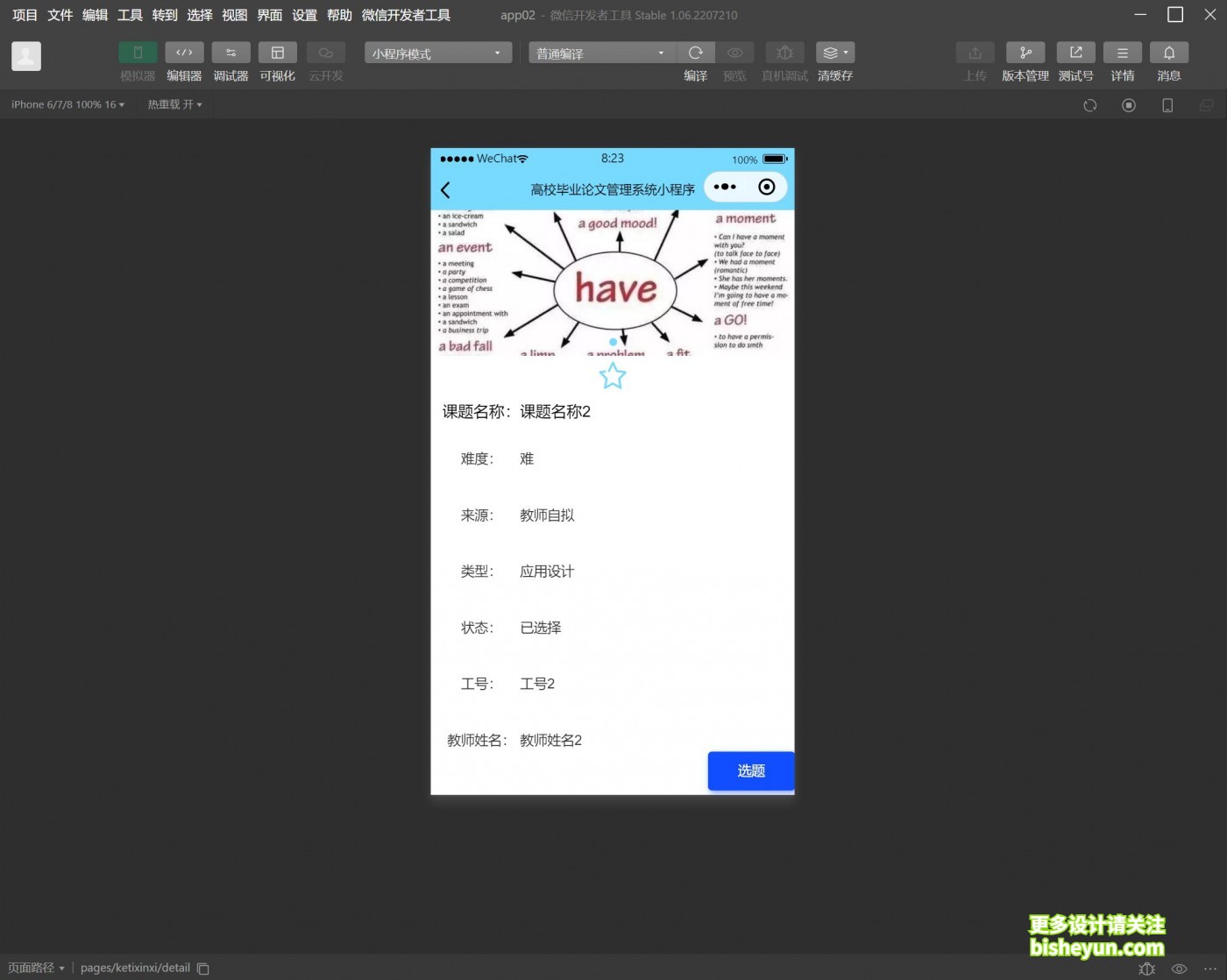Open the 文件 menu
Screen dimensions: 1227x980
click(x=60, y=15)
